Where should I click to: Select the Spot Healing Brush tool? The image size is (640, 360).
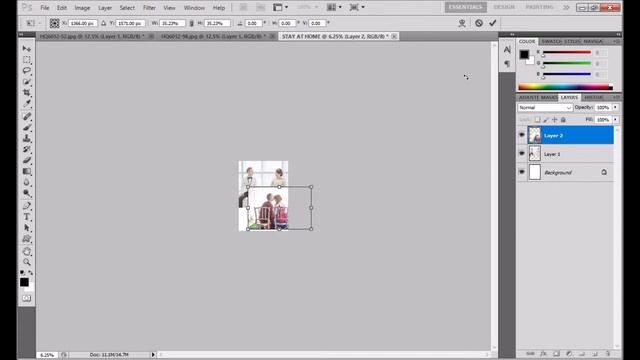[27, 116]
